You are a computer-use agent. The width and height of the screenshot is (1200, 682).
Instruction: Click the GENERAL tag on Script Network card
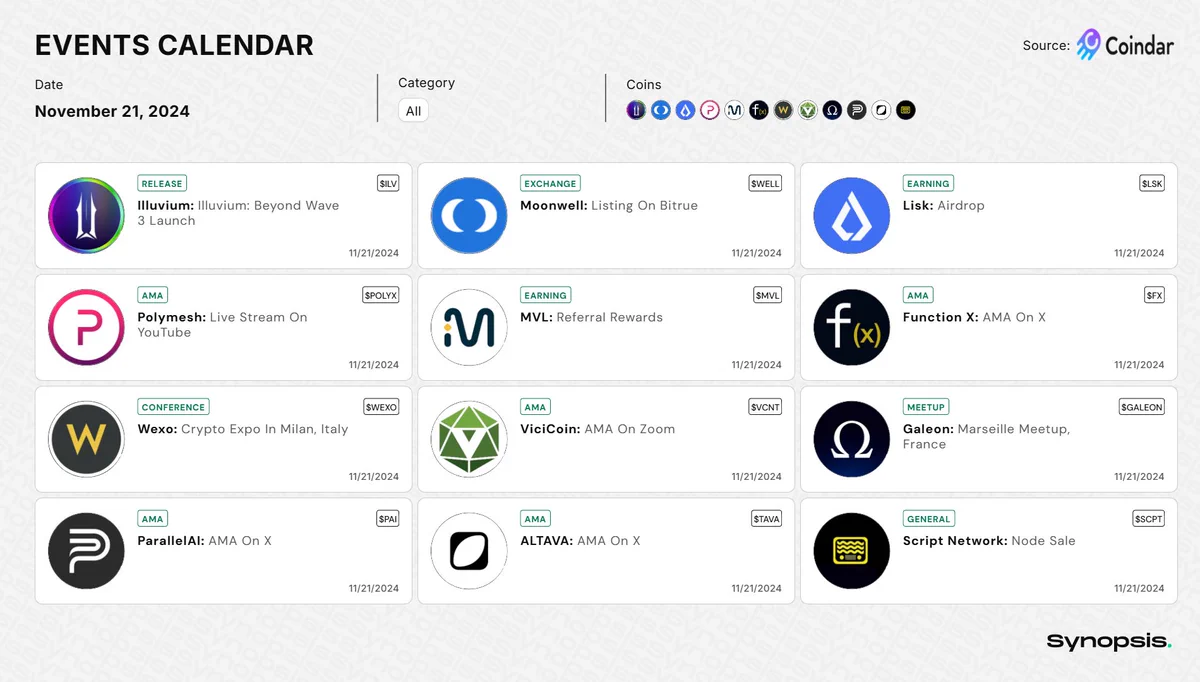point(928,519)
